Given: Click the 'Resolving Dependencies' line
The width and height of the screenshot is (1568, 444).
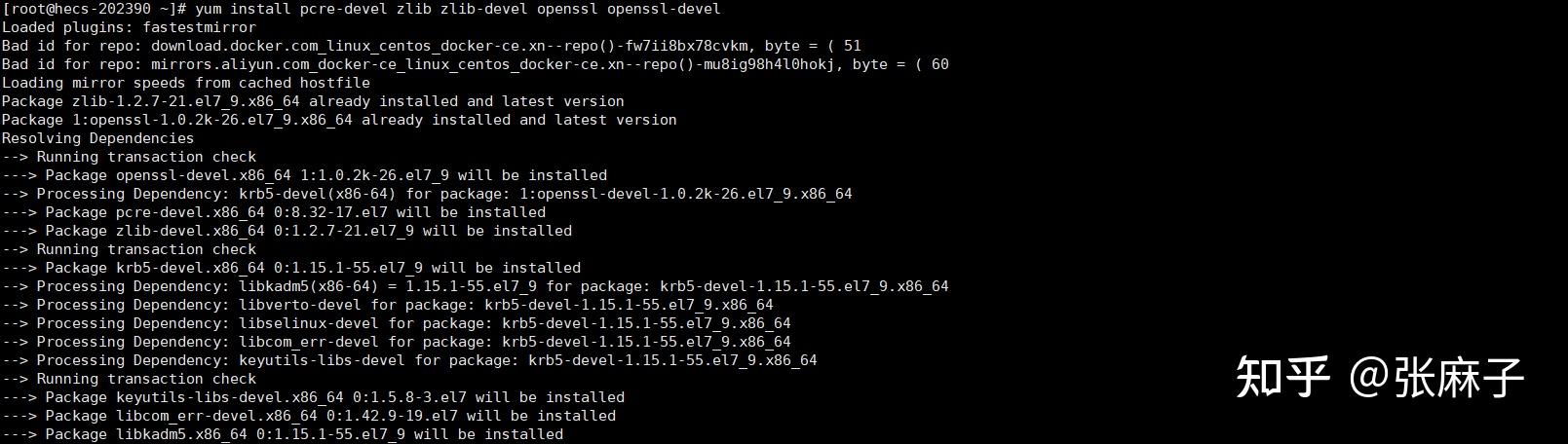Looking at the screenshot, I should pos(97,138).
